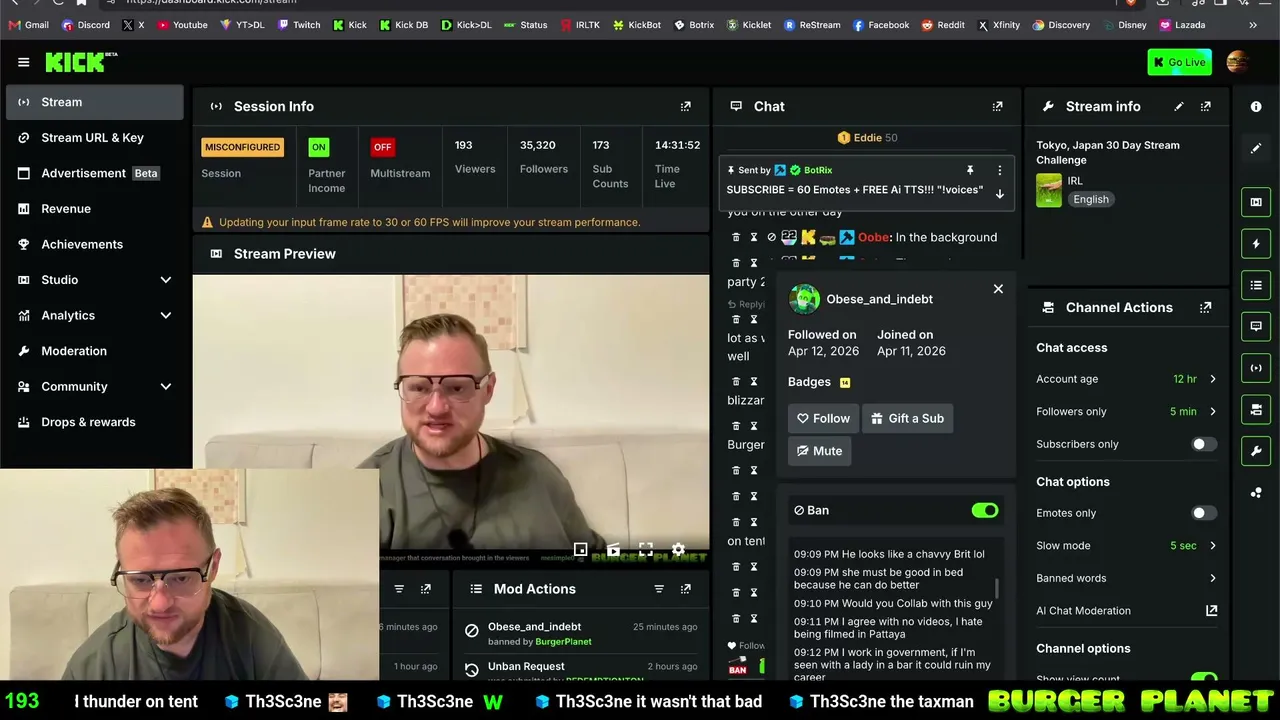Open the Twitch bookmark

[x=299, y=25]
